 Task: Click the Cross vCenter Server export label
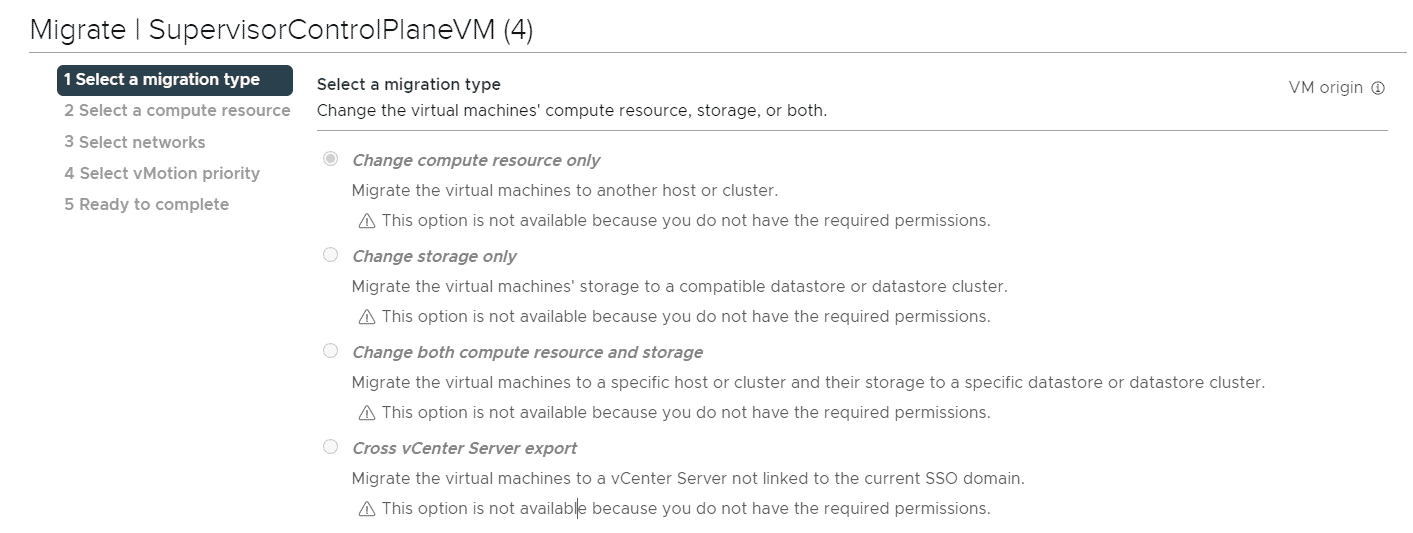[x=464, y=448]
